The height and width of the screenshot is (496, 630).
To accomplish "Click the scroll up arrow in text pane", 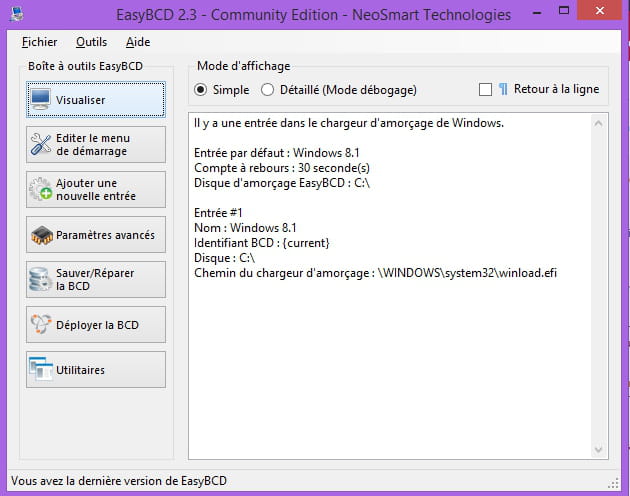I will click(x=598, y=123).
